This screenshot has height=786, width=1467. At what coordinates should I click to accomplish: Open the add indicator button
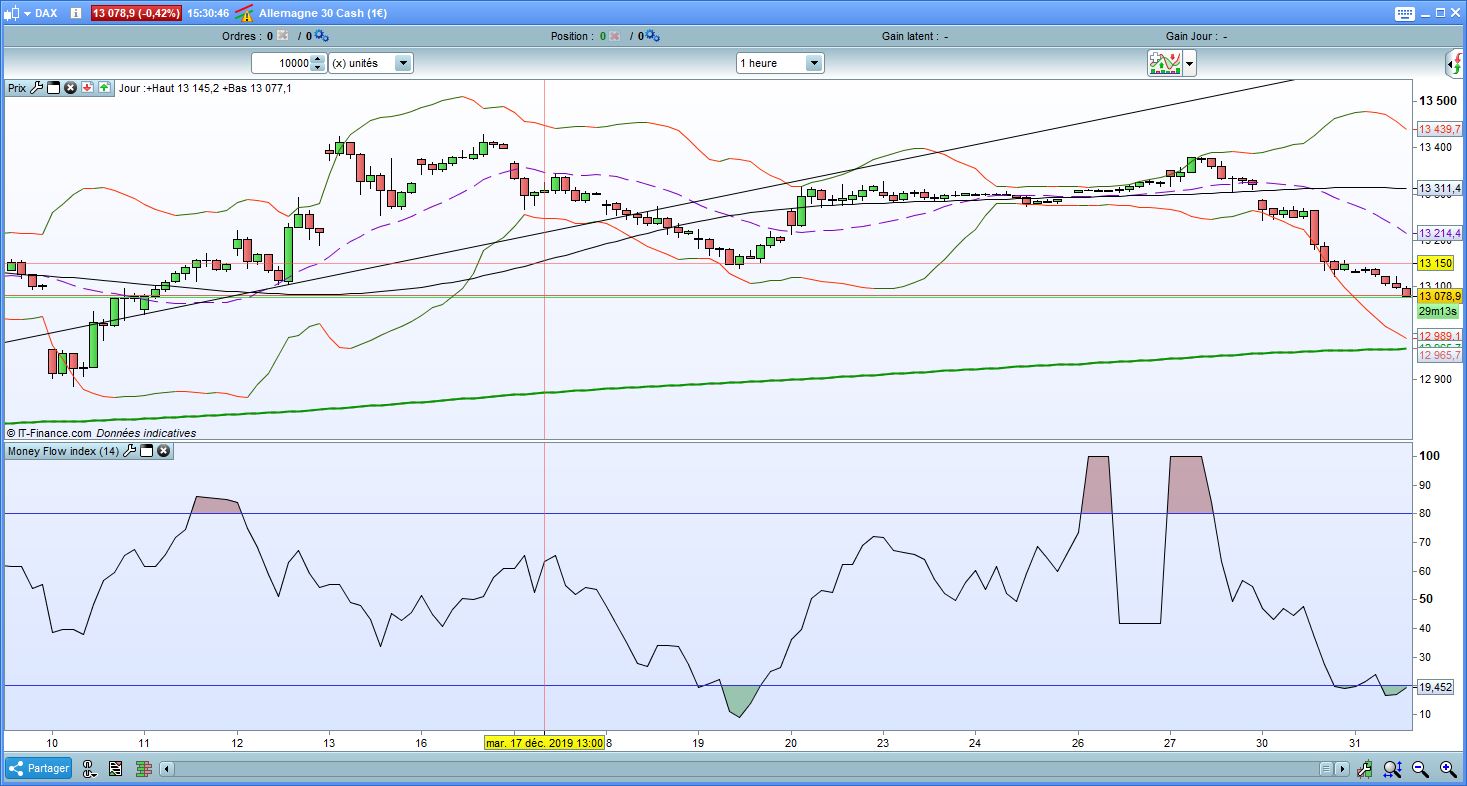[1165, 63]
